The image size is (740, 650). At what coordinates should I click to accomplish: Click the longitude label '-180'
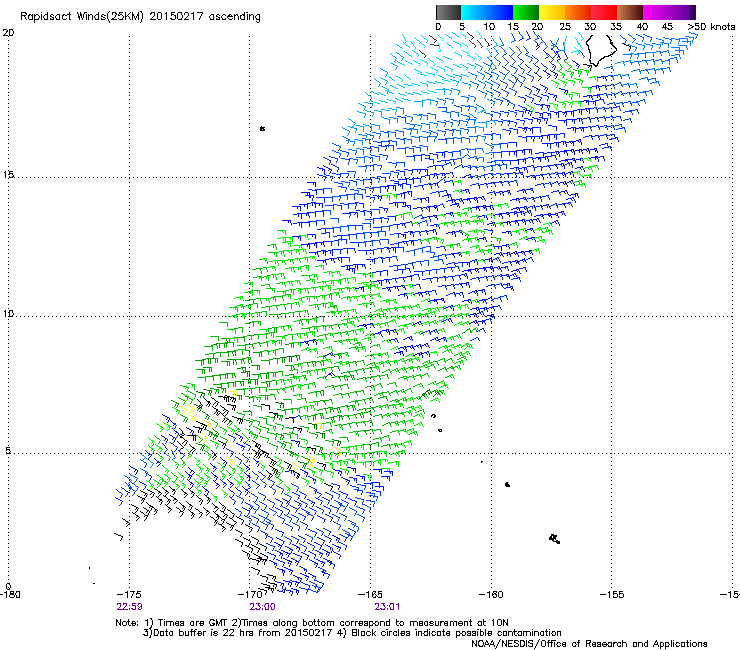(x=10, y=594)
